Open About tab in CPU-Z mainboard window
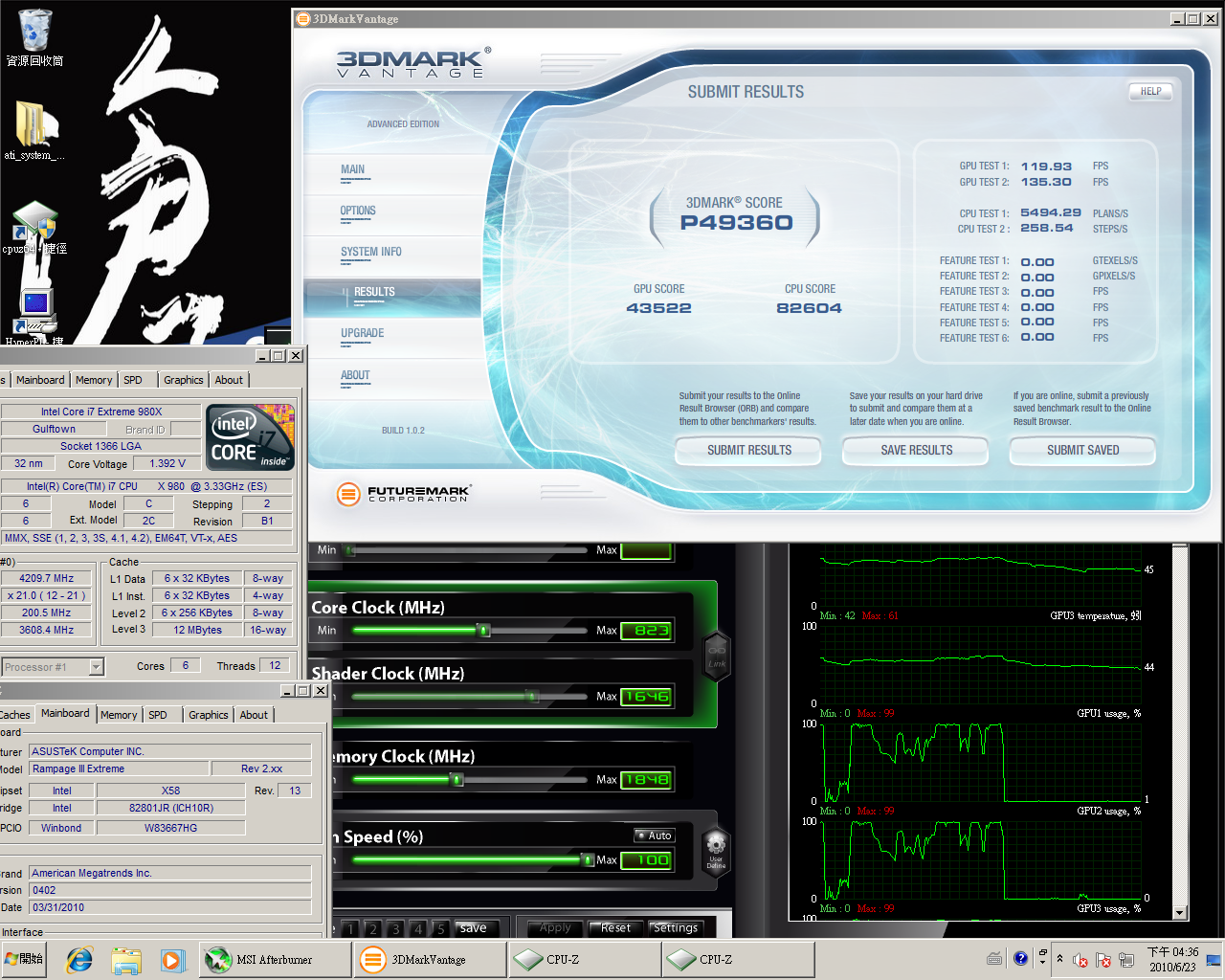 click(x=254, y=715)
